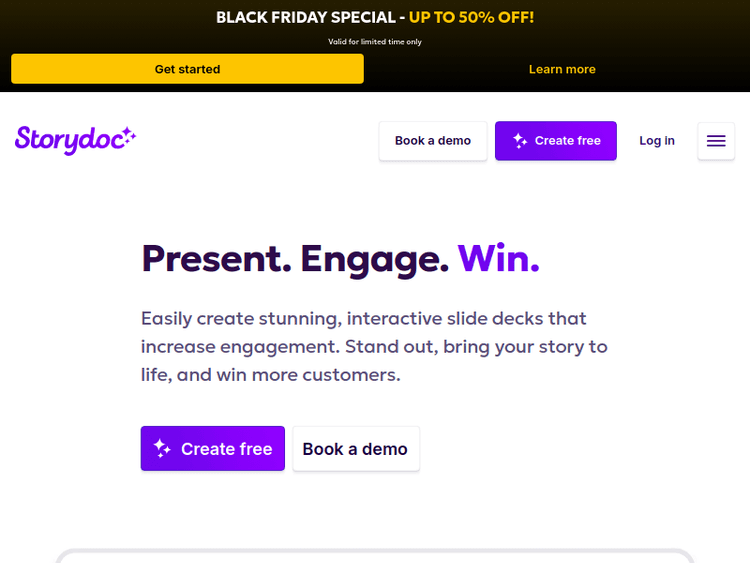This screenshot has width=750, height=563.
Task: Click the sparkle stars beside the Storydoc wordmark
Action: [x=127, y=135]
